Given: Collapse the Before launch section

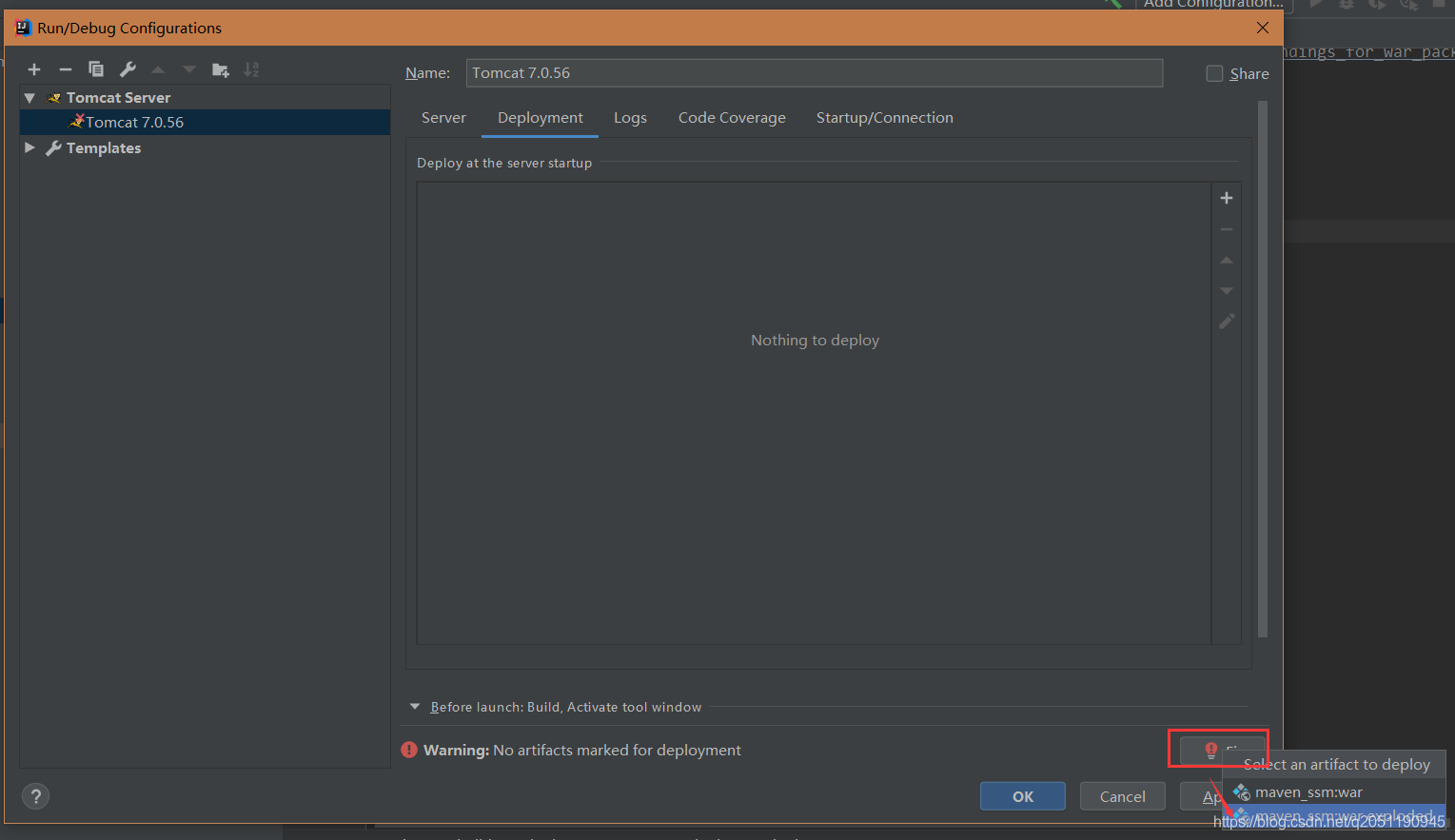Looking at the screenshot, I should pos(415,707).
